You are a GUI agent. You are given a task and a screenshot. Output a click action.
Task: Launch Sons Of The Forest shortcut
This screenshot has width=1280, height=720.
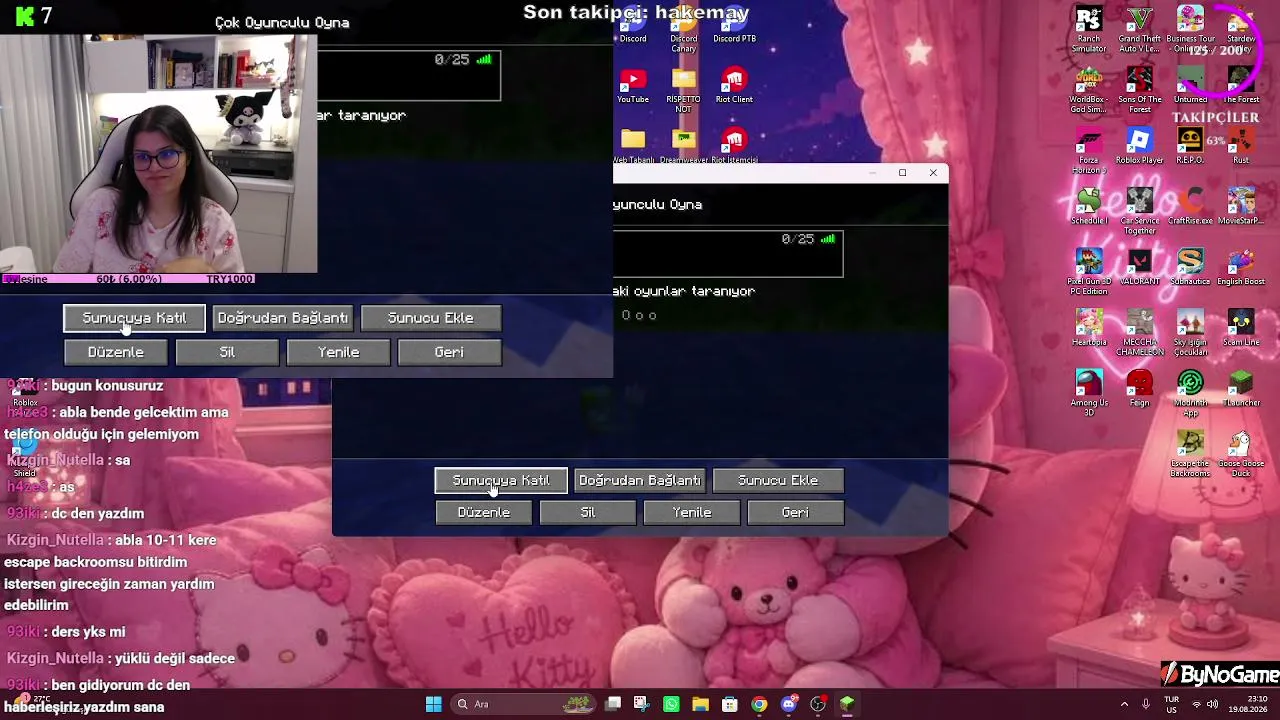(1139, 90)
